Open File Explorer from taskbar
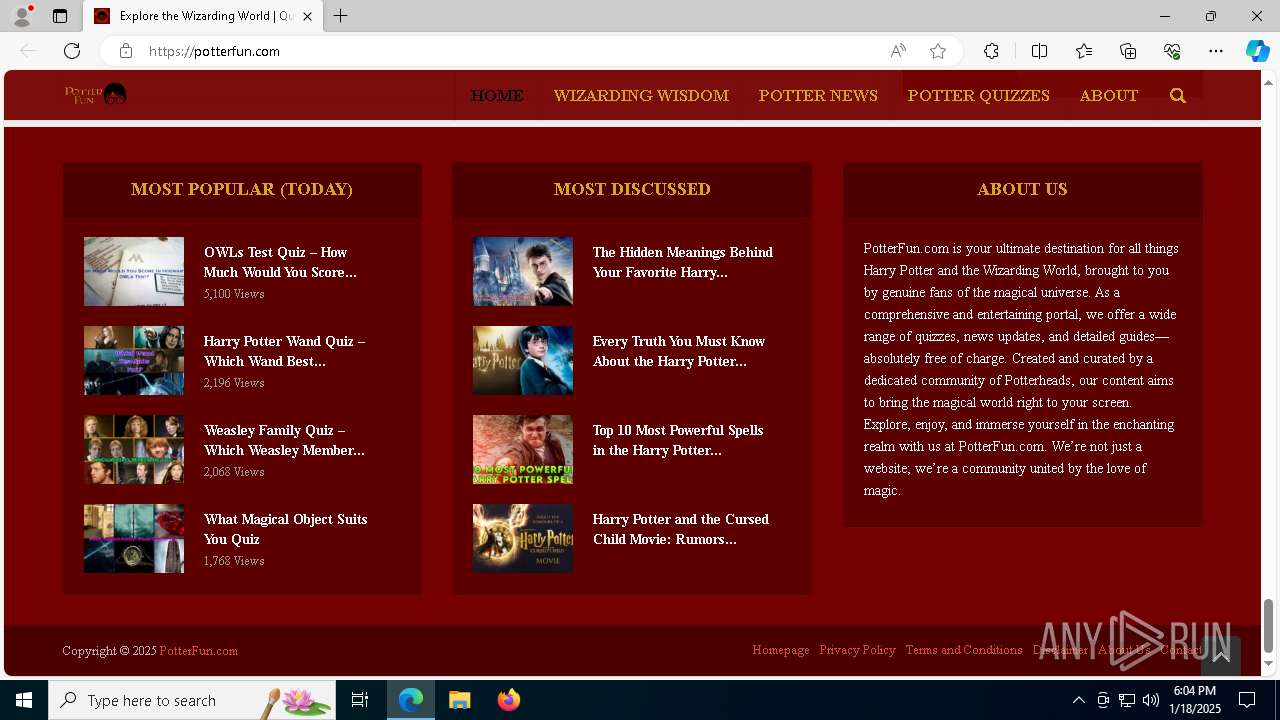 [460, 700]
